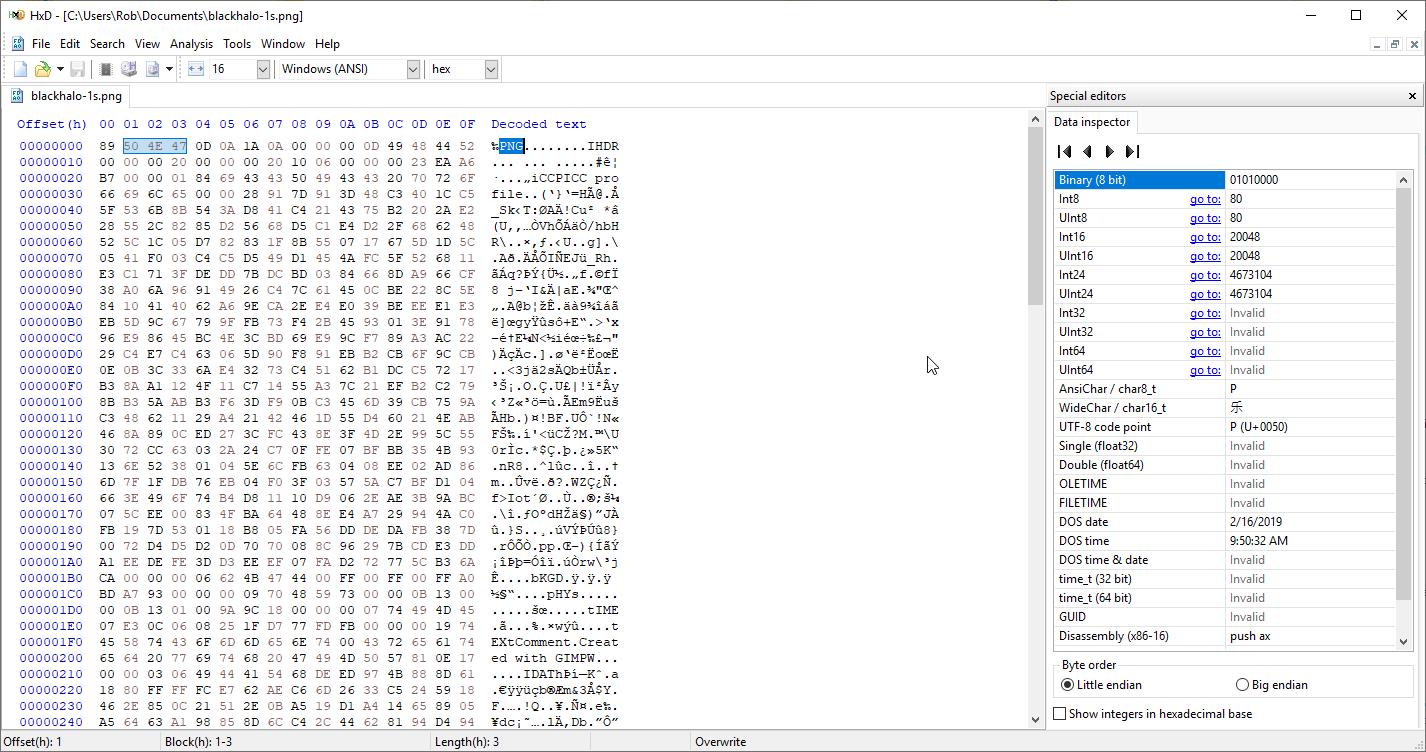
Task: Expand the disk image dropdown arrow
Action: (x=170, y=69)
